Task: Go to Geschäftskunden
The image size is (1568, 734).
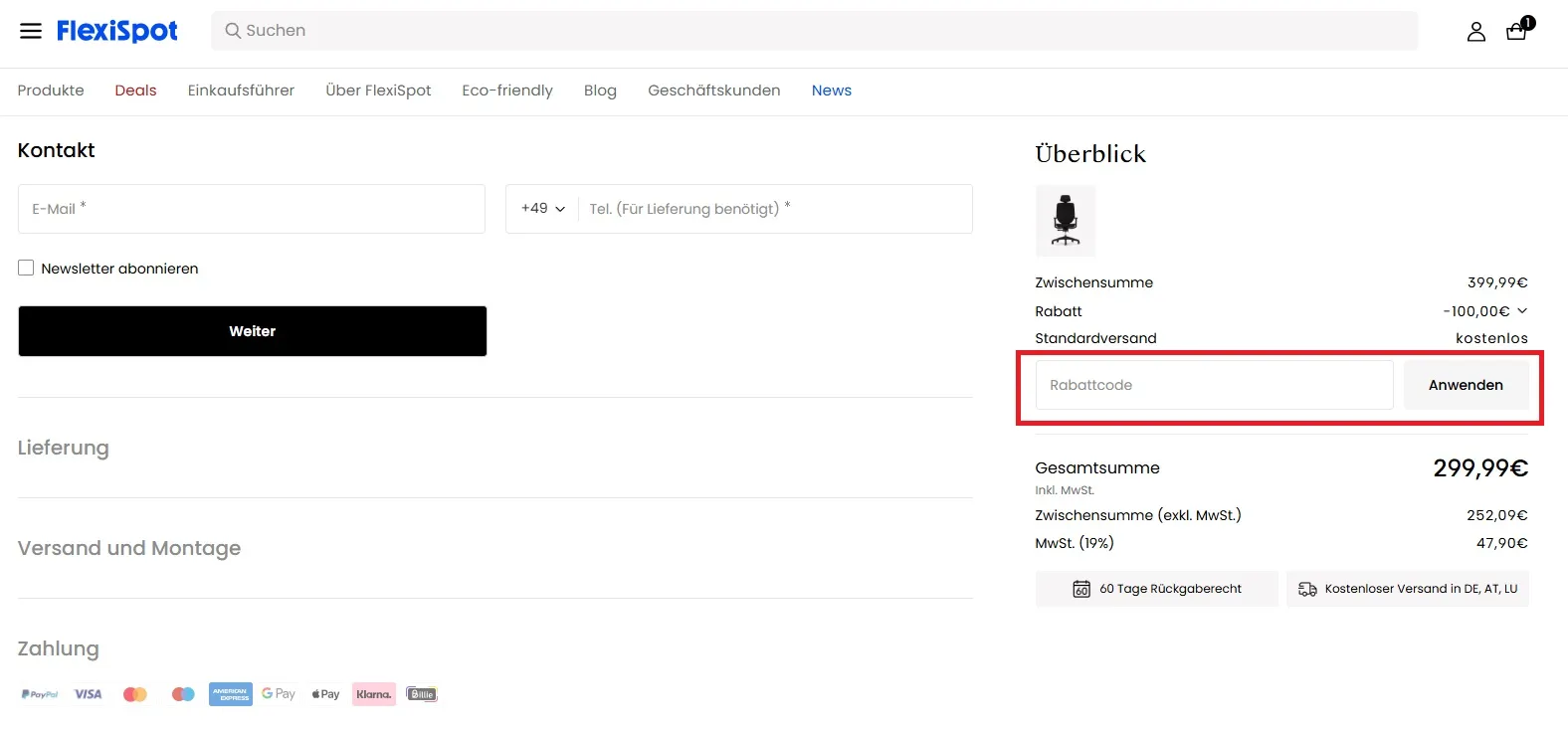Action: (x=714, y=91)
